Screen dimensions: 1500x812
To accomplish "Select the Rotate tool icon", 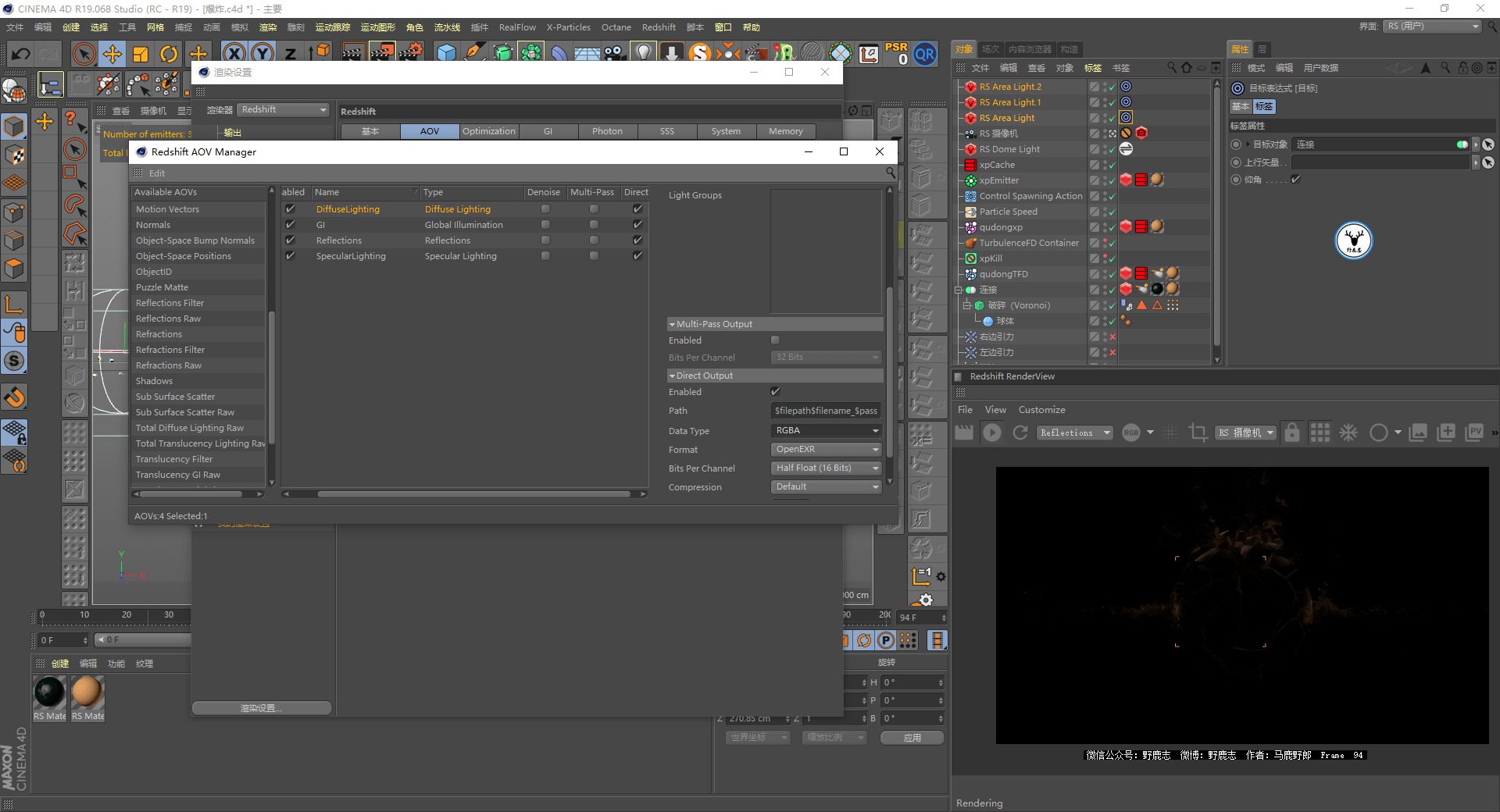I will point(169,54).
